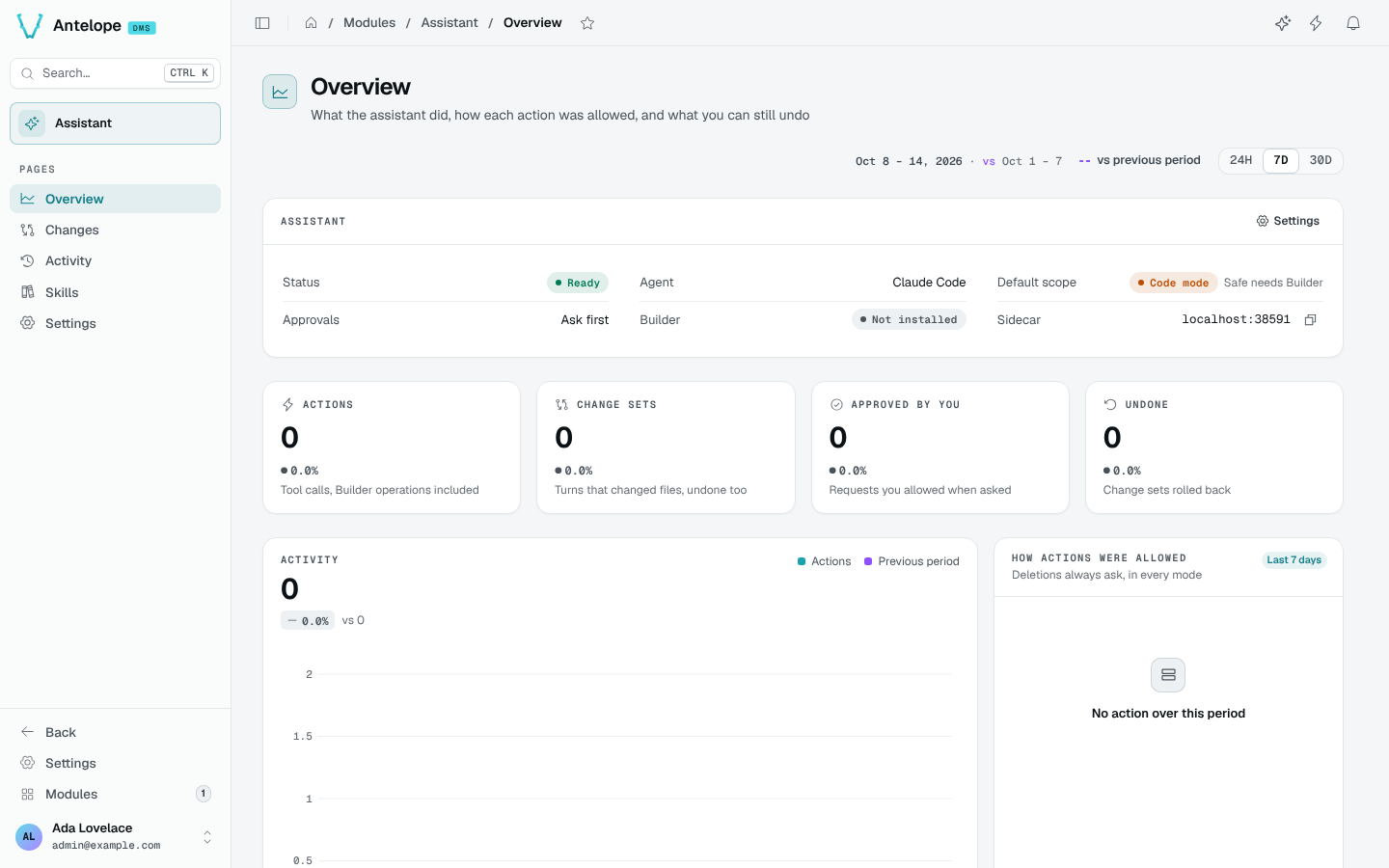The image size is (1389, 868).
Task: Click the Claude Code agent value
Action: [929, 283]
